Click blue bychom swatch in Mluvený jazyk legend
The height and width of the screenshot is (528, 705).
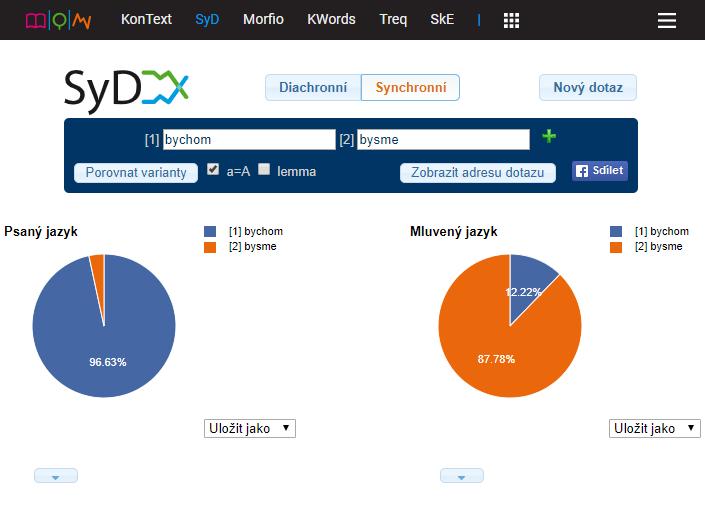(x=616, y=232)
